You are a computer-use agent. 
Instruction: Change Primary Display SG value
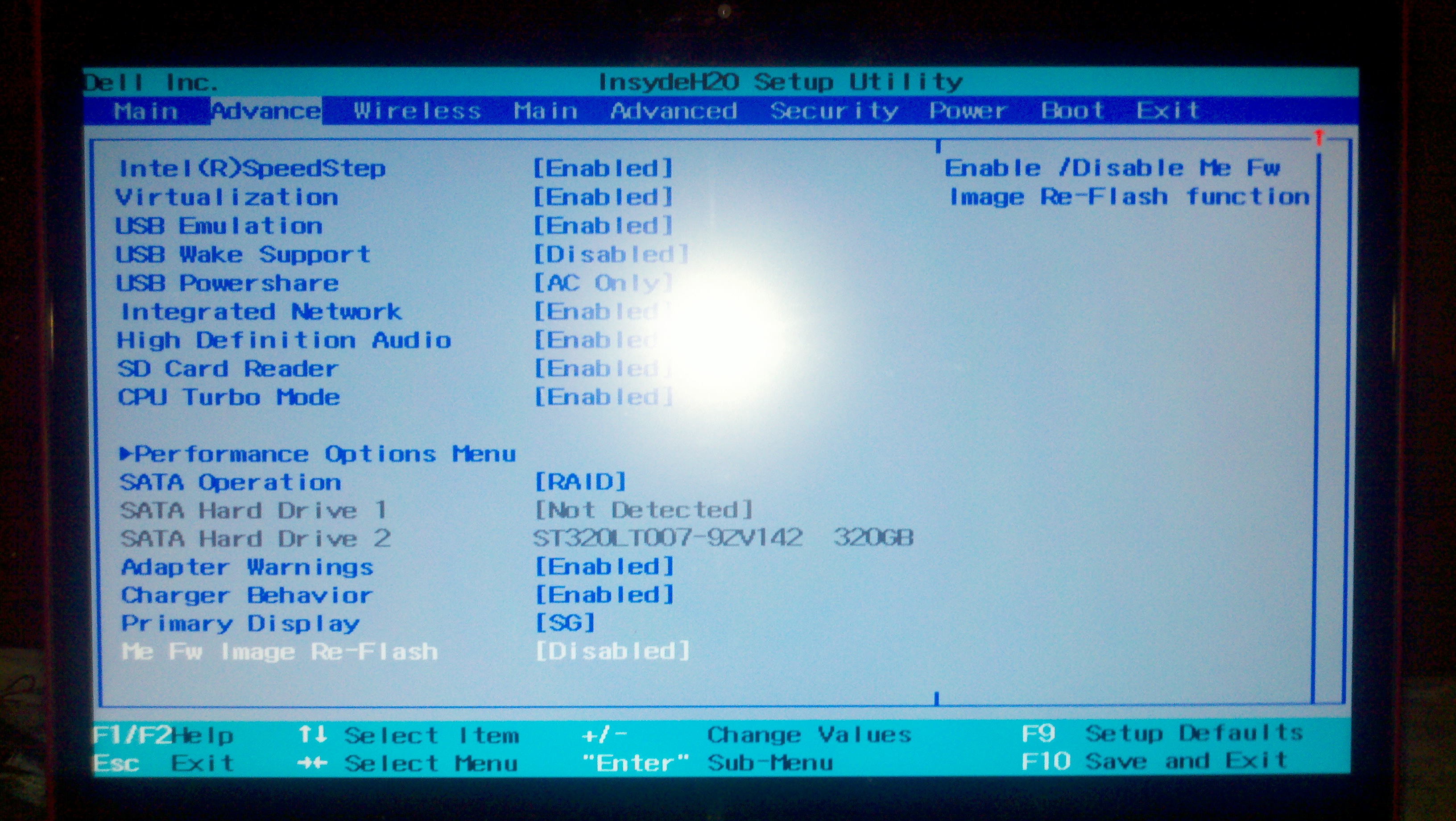(565, 622)
